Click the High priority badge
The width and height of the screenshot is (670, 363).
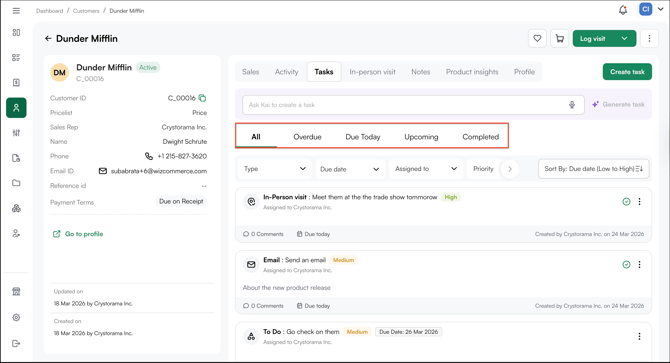[451, 197]
